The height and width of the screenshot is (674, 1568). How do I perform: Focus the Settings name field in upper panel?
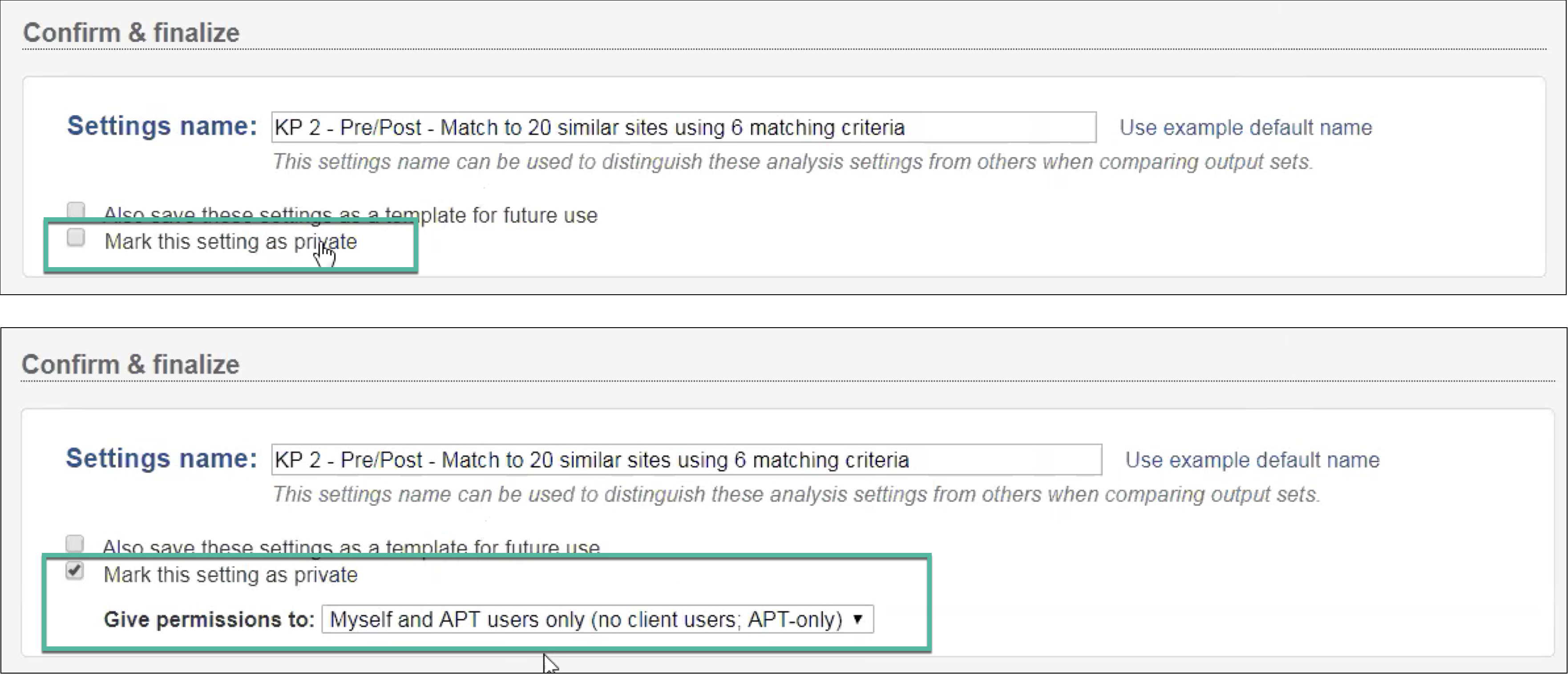(x=683, y=127)
